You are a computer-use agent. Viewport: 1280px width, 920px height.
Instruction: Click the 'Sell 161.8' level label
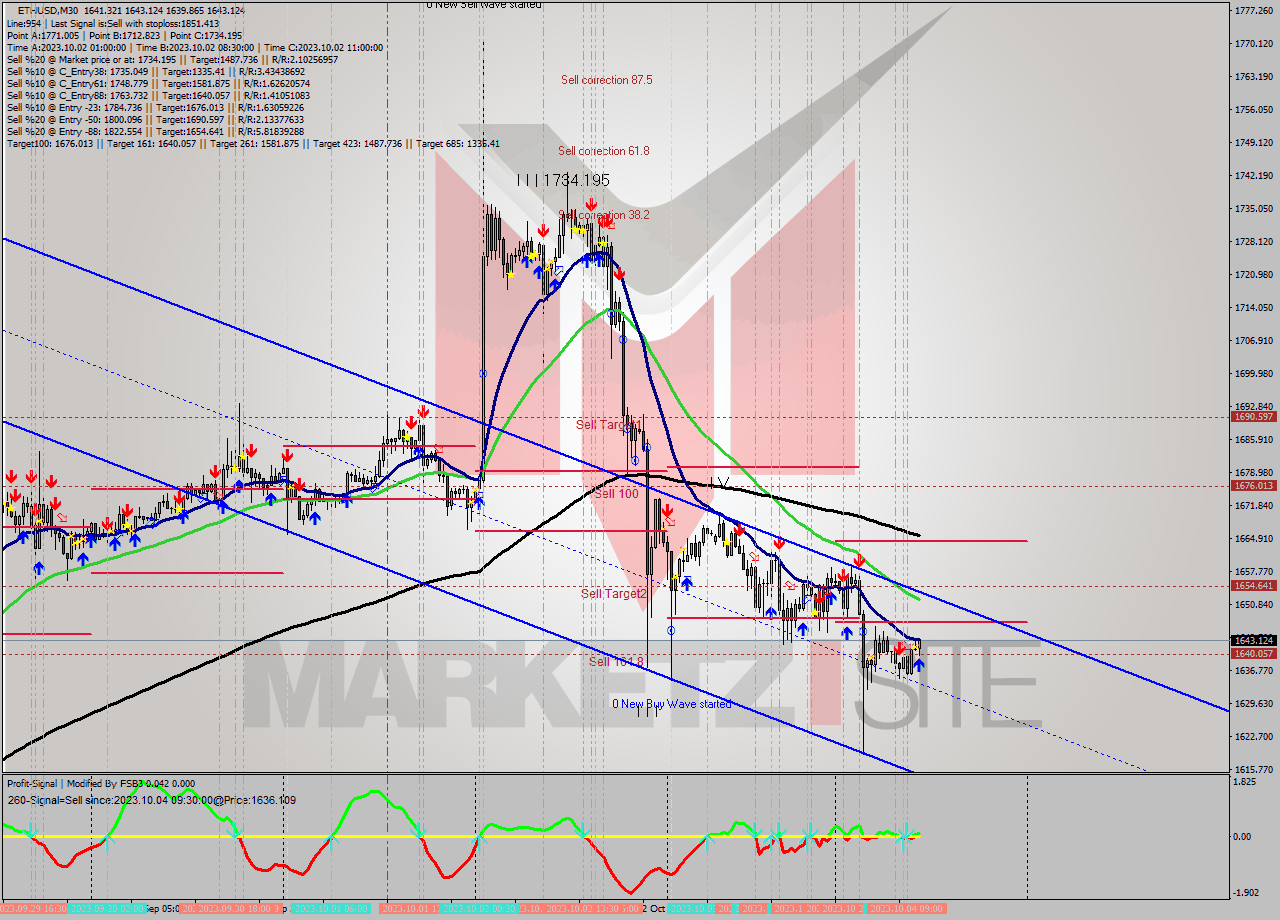coord(616,662)
